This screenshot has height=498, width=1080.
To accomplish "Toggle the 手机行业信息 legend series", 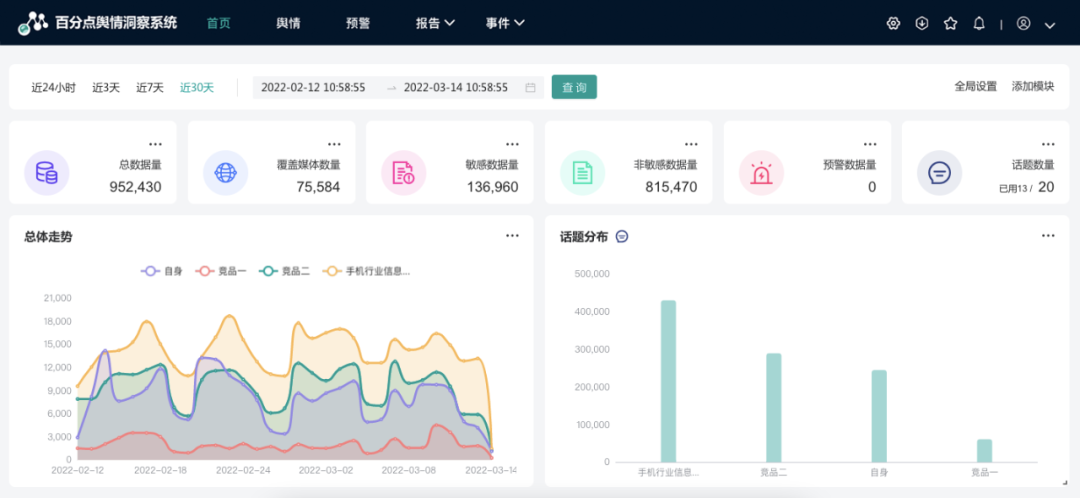I will click(366, 271).
